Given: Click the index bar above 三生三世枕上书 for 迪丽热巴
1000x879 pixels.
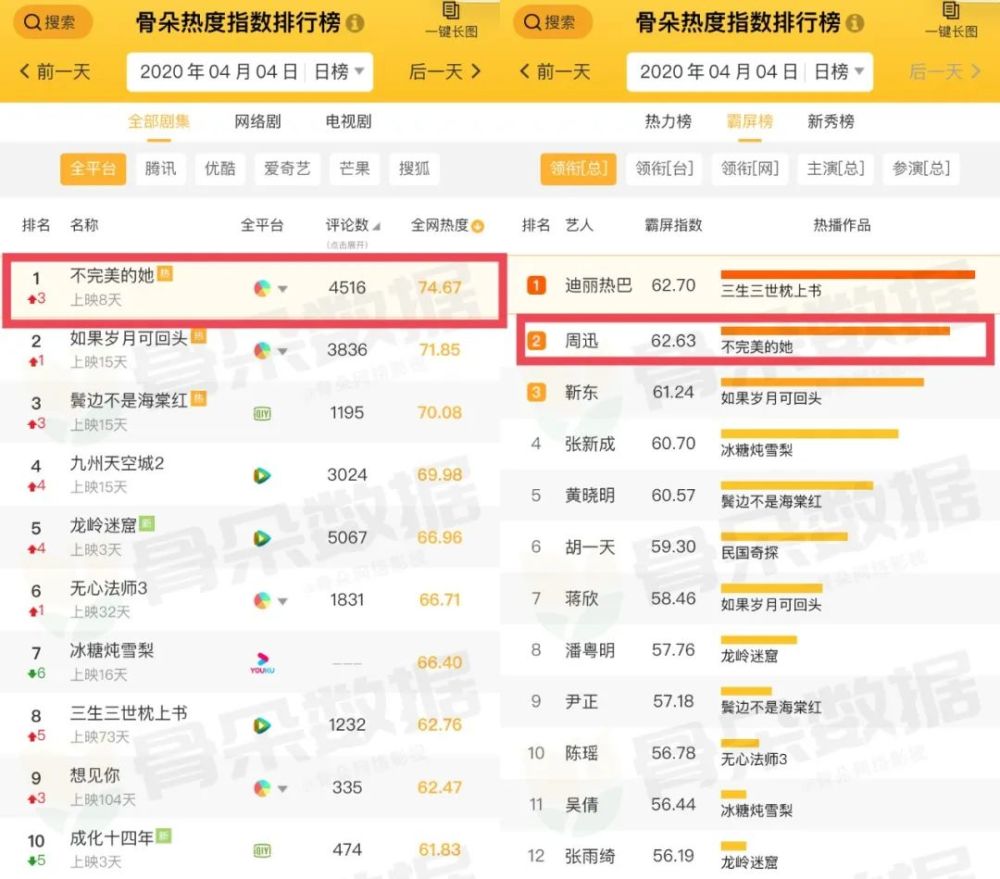Looking at the screenshot, I should [x=848, y=274].
